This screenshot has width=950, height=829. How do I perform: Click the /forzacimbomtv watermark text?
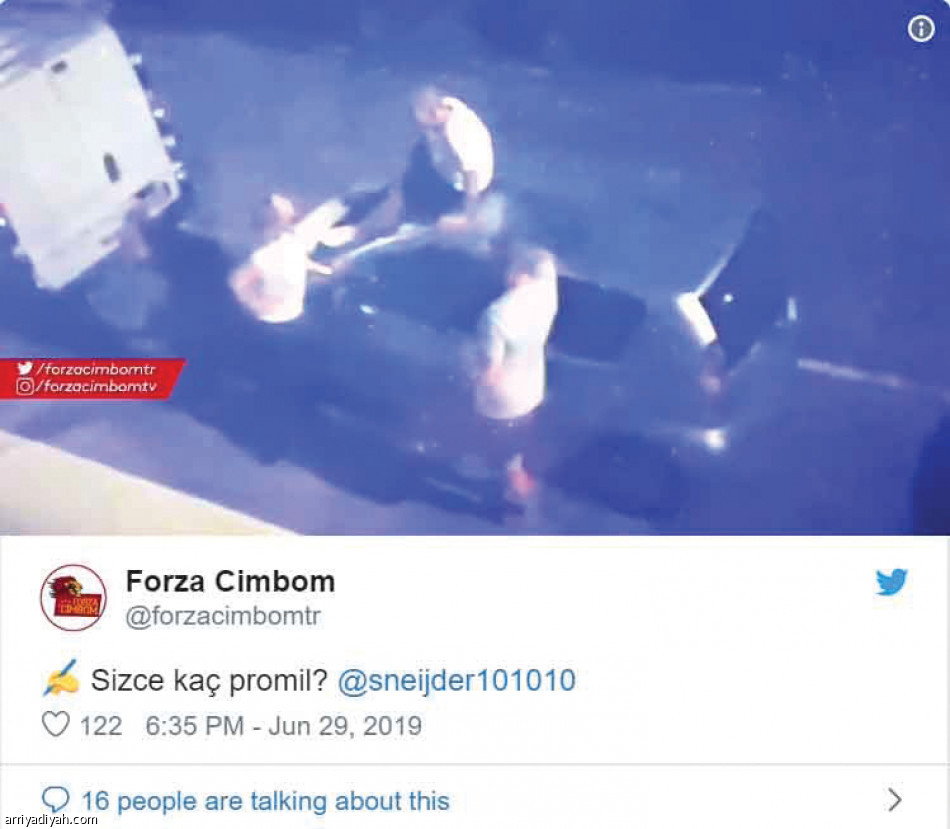coord(96,387)
